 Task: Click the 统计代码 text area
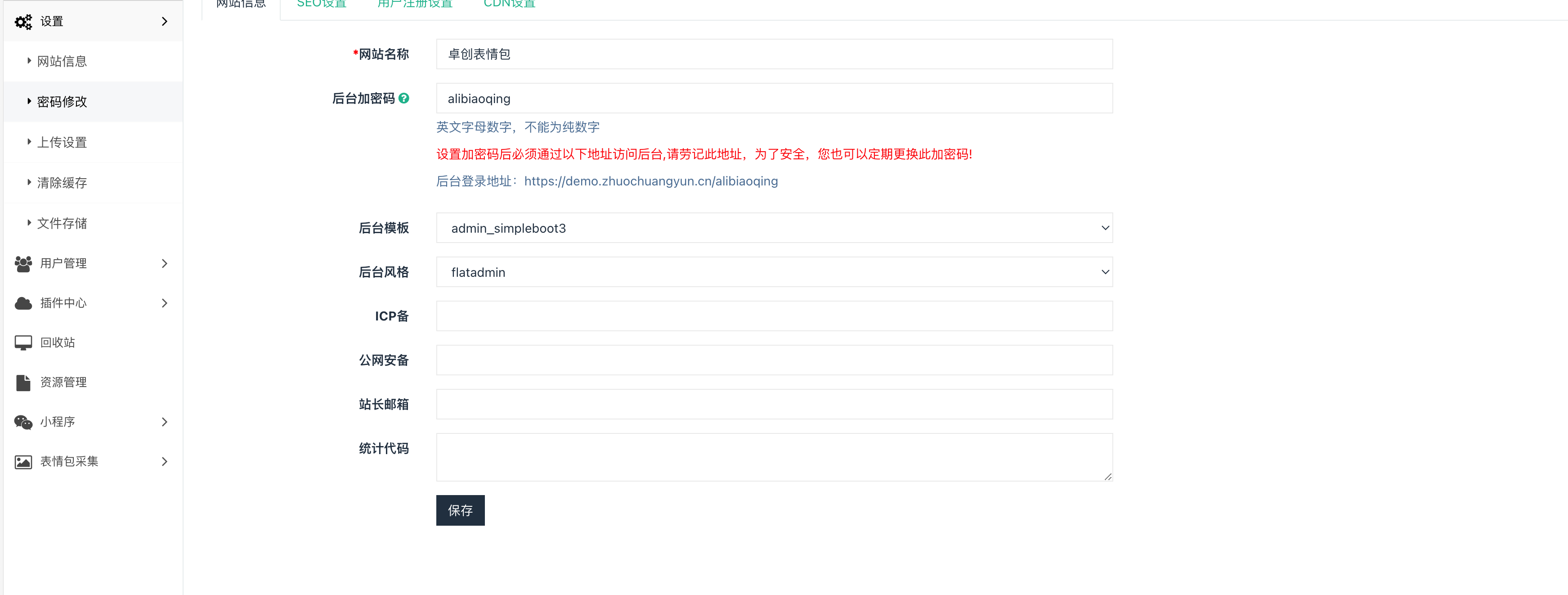tap(774, 457)
